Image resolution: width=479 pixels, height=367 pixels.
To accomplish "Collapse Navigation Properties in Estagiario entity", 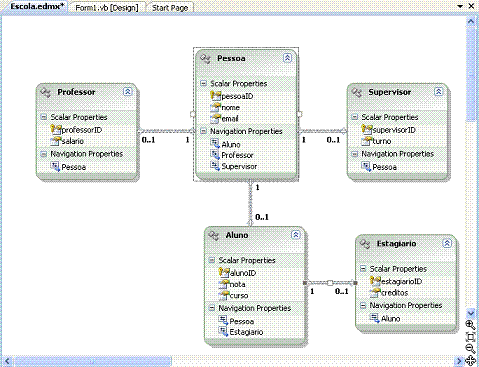I will coord(363,305).
